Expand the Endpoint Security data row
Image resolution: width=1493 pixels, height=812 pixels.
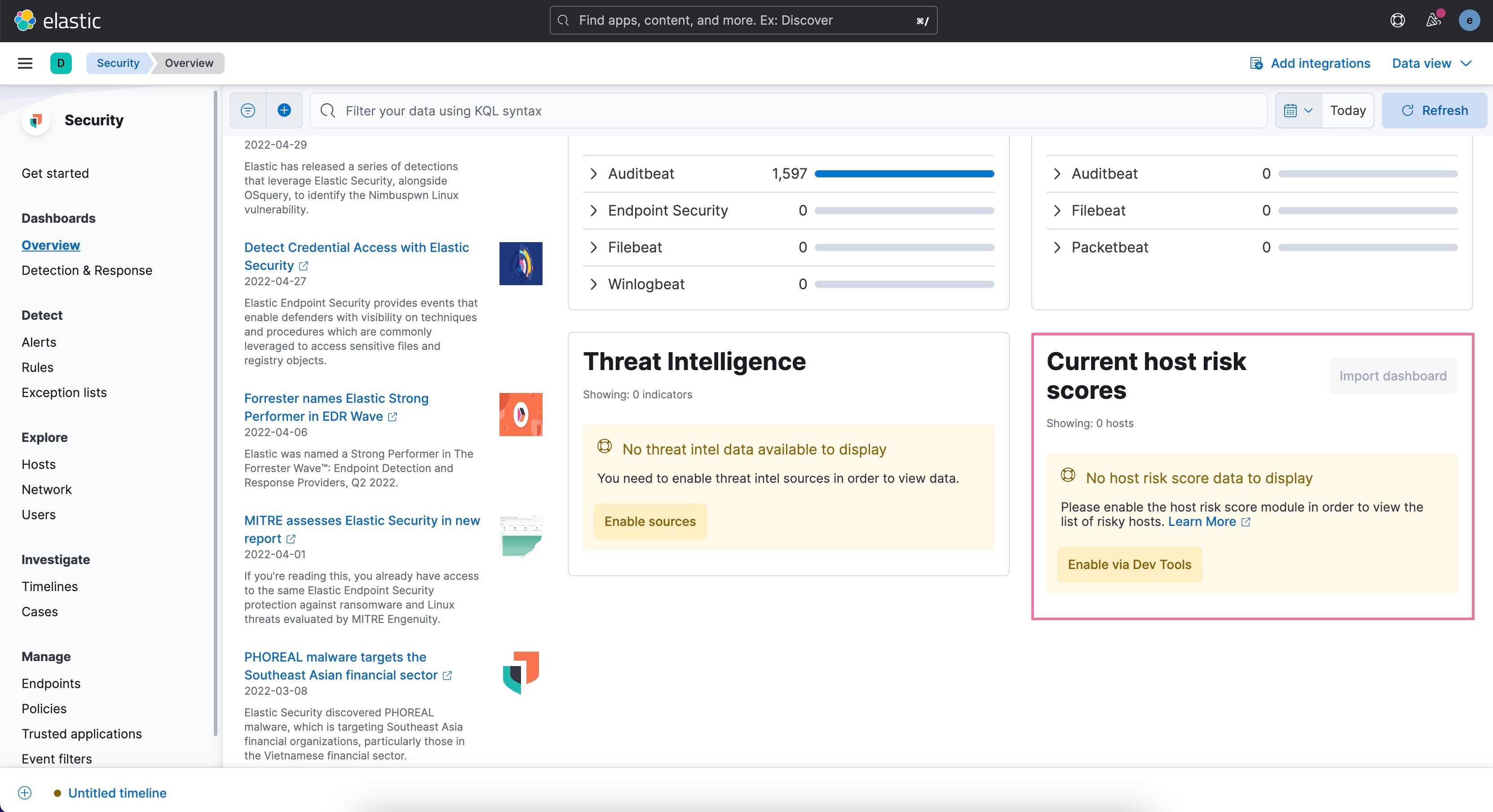(594, 210)
